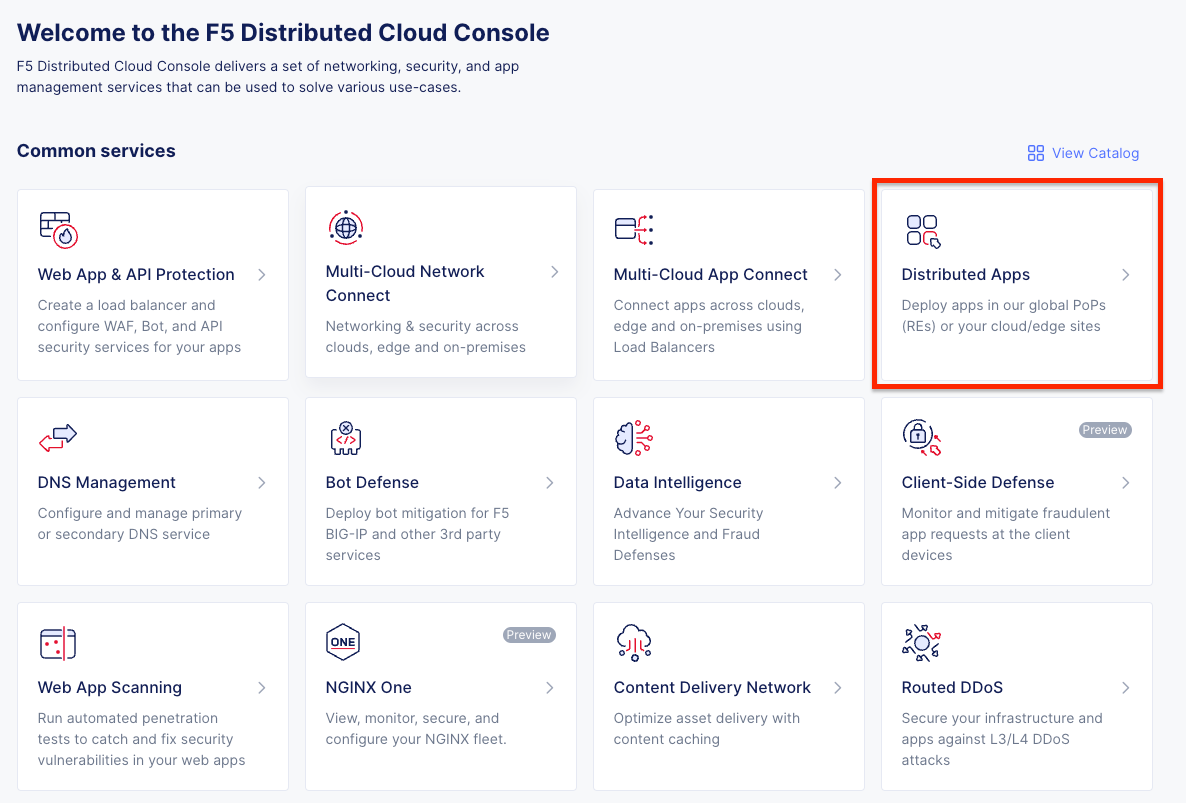1186x803 pixels.
Task: Click the Multi-Cloud App Connect icon
Action: 633,227
